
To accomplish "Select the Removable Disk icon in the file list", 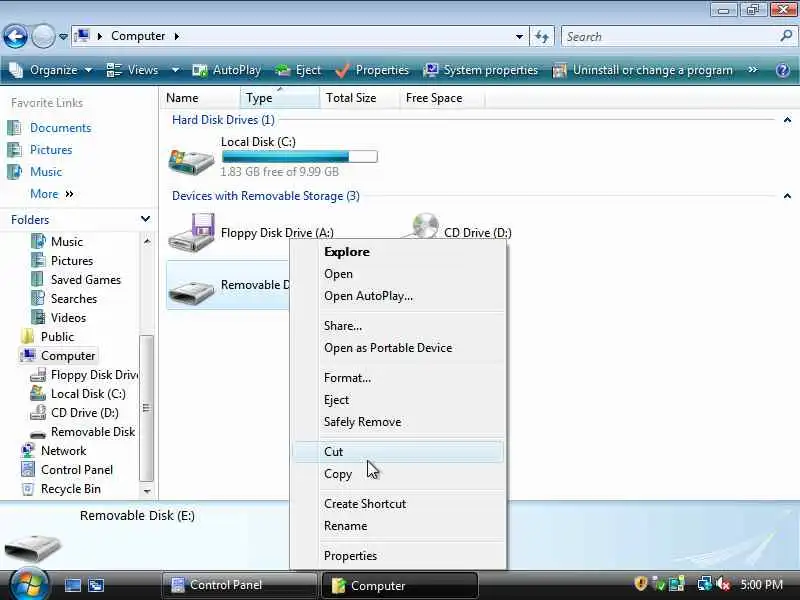I will pyautogui.click(x=191, y=292).
